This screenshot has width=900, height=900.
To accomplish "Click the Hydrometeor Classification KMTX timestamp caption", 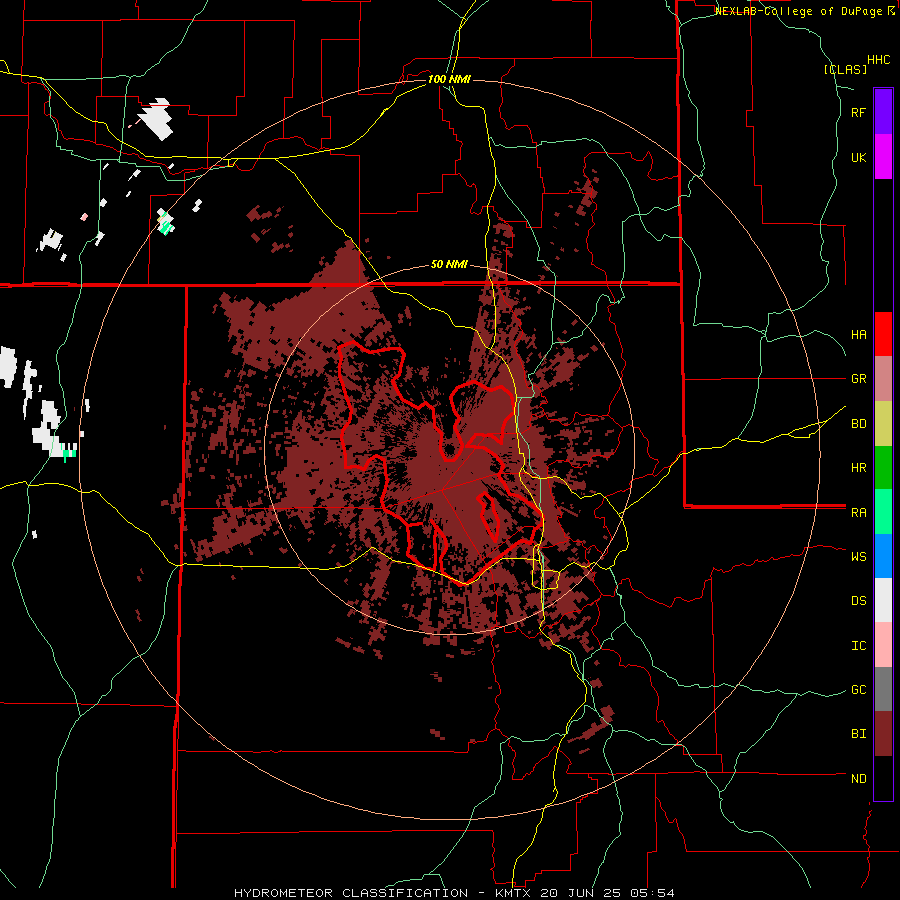I will coord(454,893).
